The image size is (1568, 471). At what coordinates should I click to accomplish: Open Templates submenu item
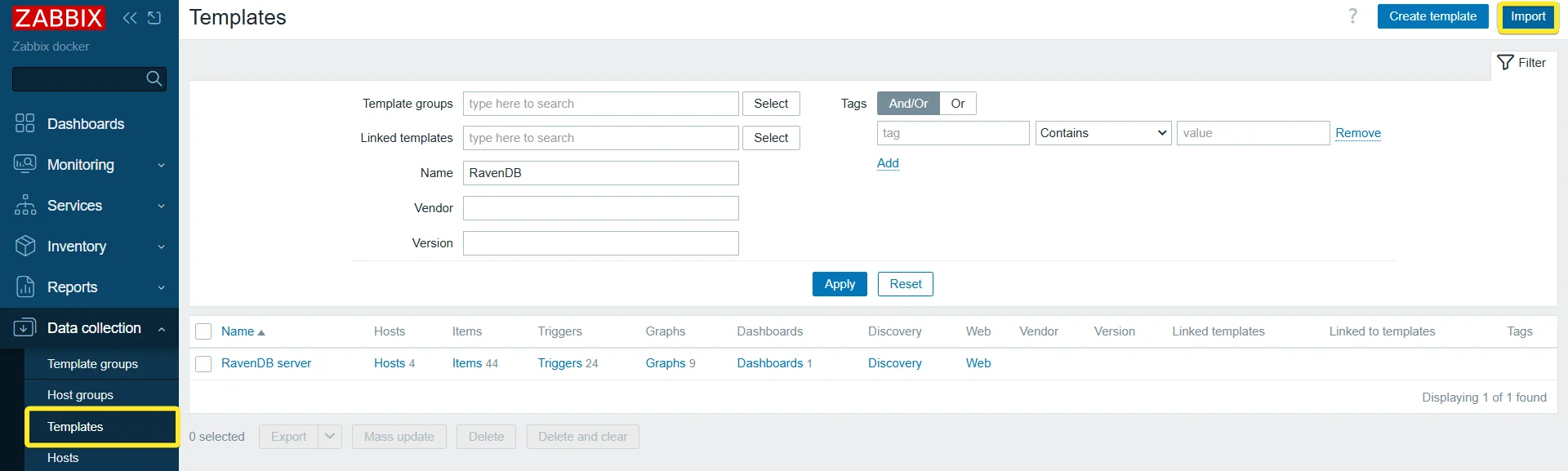tap(101, 427)
